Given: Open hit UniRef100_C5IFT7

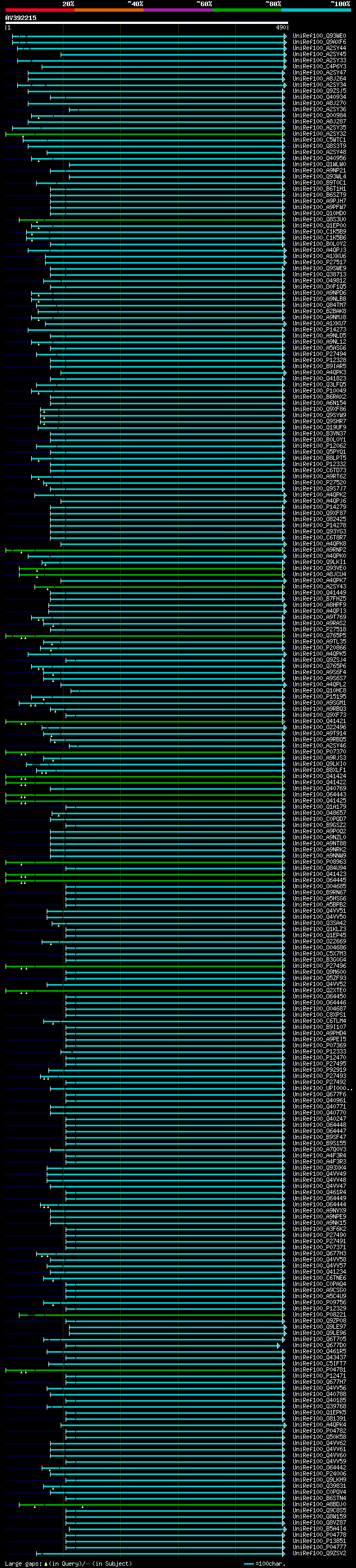Looking at the screenshot, I should (319, 1363).
